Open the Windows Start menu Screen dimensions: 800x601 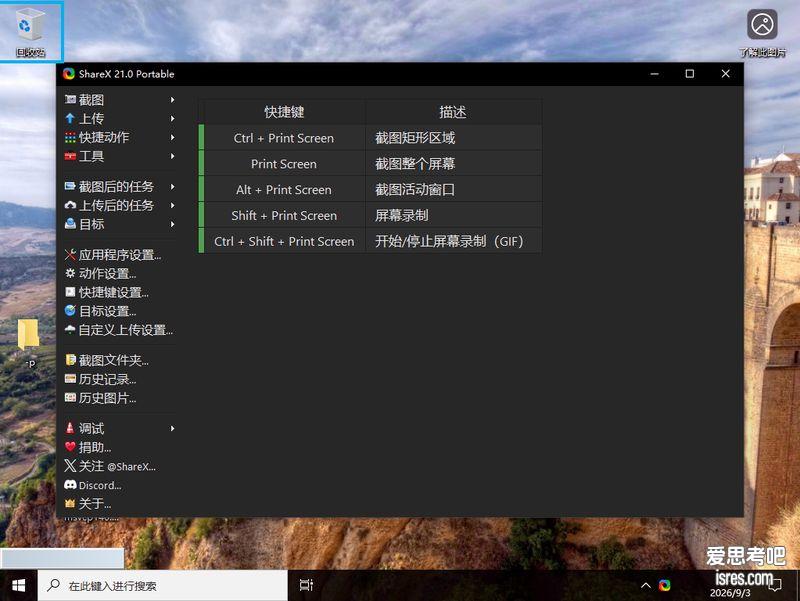[18, 585]
